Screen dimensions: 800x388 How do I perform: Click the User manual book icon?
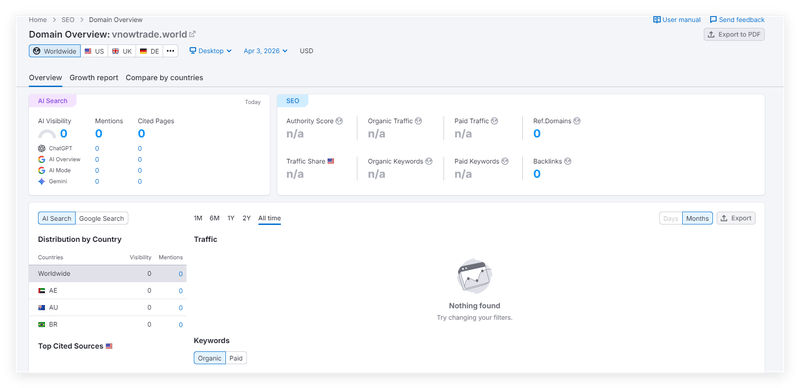coord(657,20)
